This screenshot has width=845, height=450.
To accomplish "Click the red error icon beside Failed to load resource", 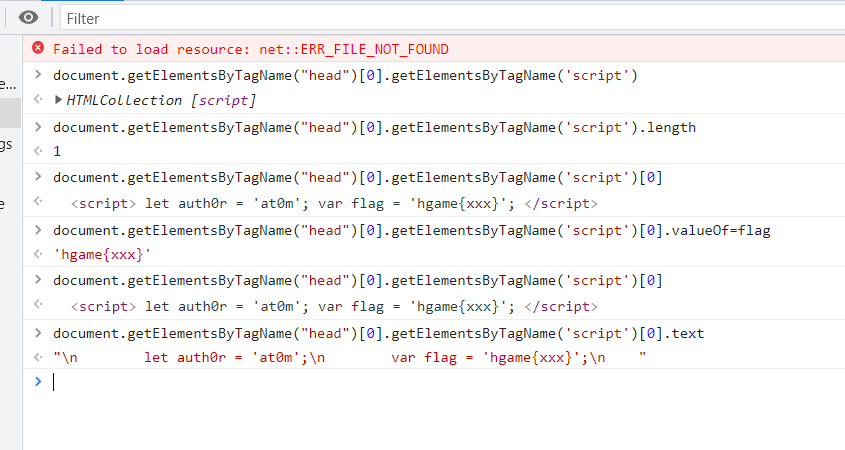I will click(38, 48).
